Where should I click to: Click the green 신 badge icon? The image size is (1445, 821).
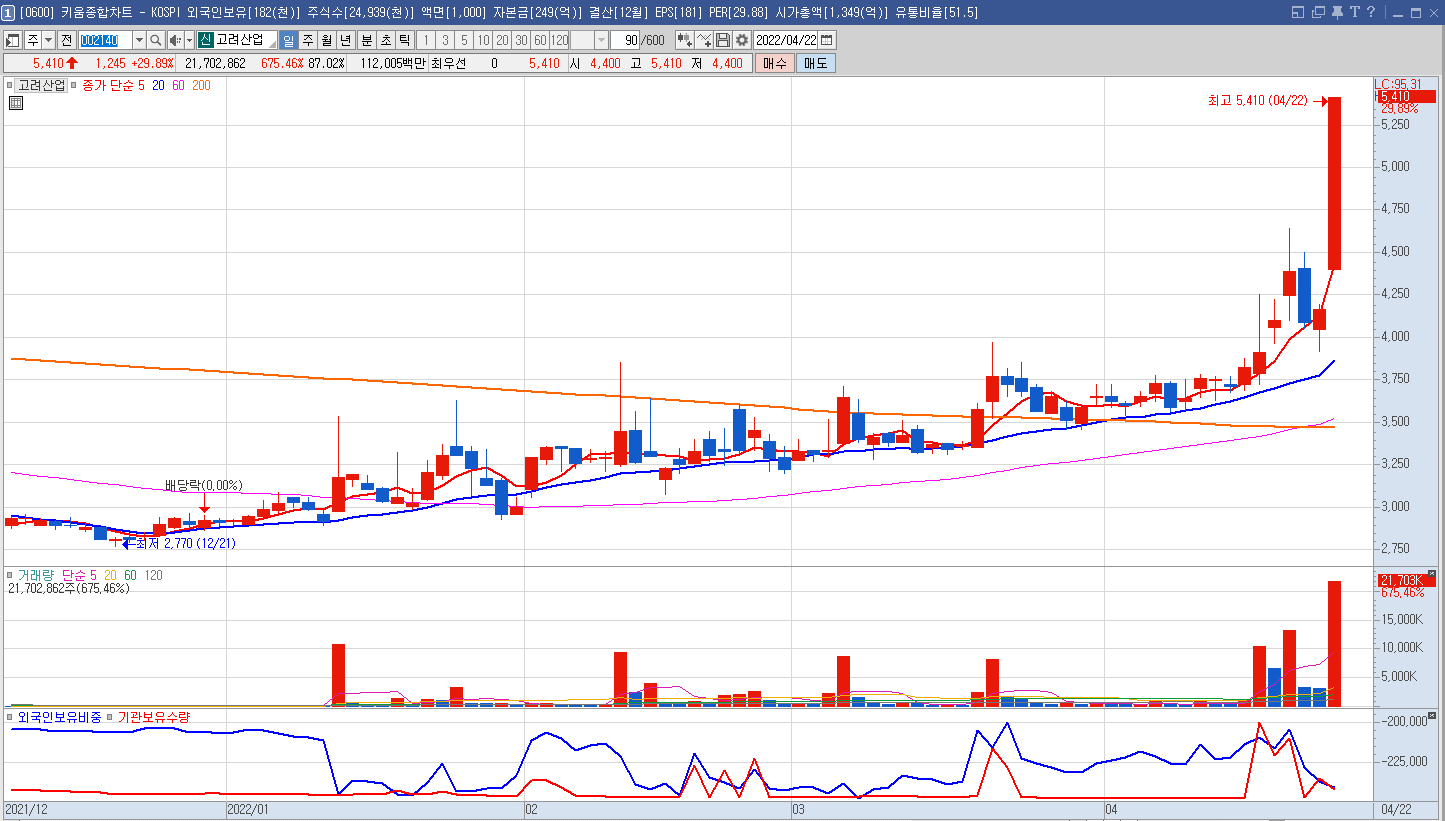pos(205,40)
